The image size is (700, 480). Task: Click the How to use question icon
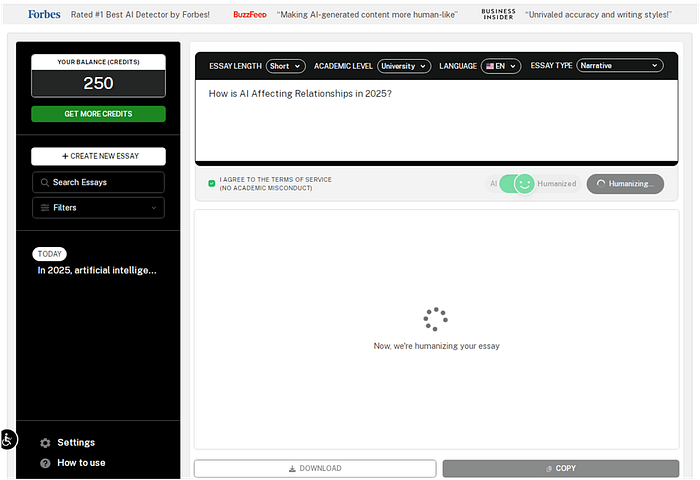[45, 463]
